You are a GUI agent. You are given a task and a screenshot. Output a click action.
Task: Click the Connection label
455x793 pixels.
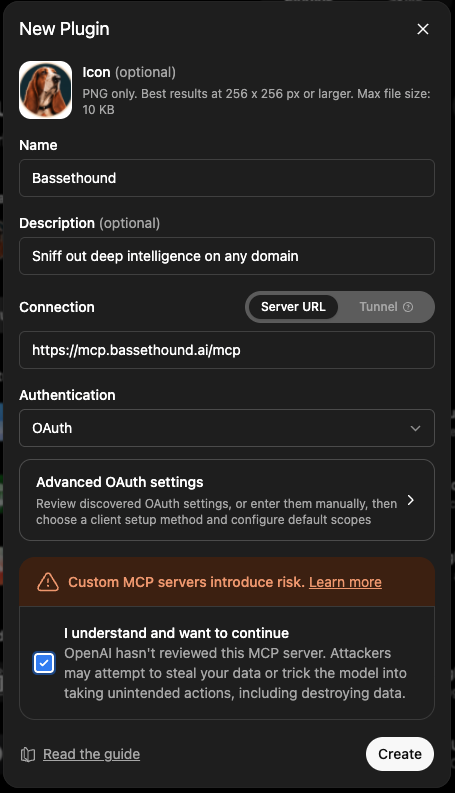click(x=57, y=307)
